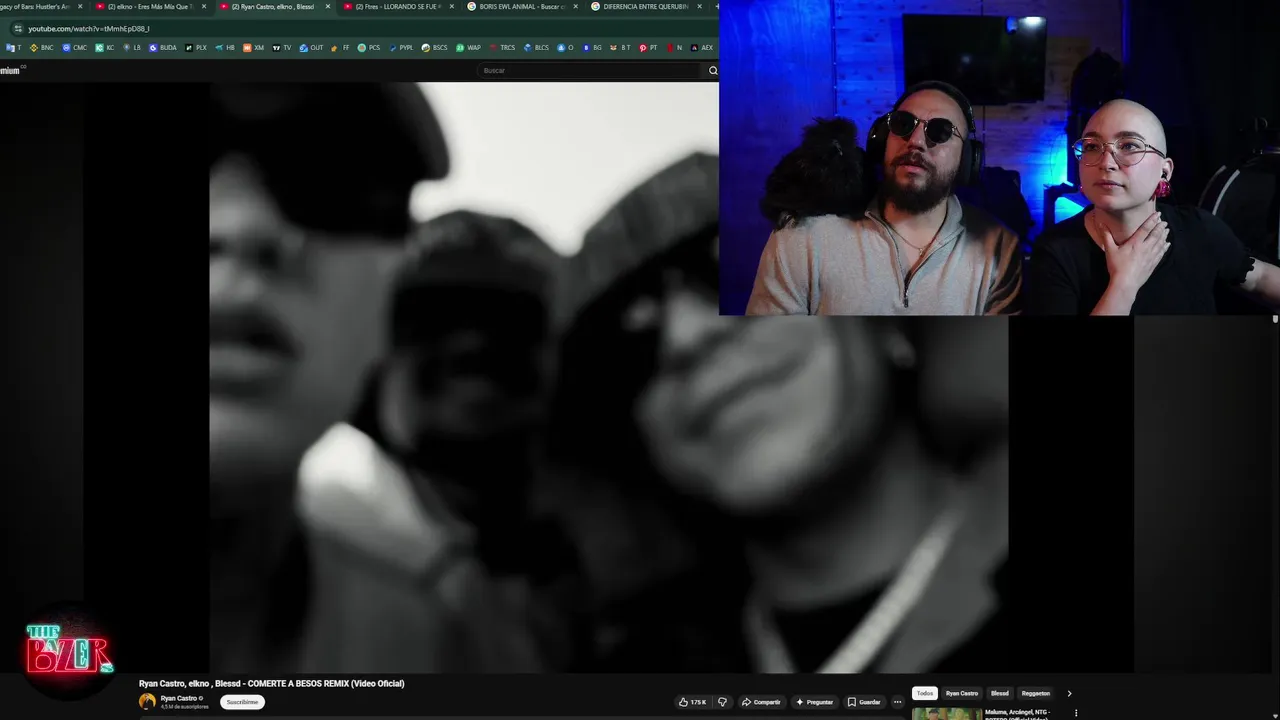Click the YouTube search magnifier icon

pyautogui.click(x=713, y=70)
